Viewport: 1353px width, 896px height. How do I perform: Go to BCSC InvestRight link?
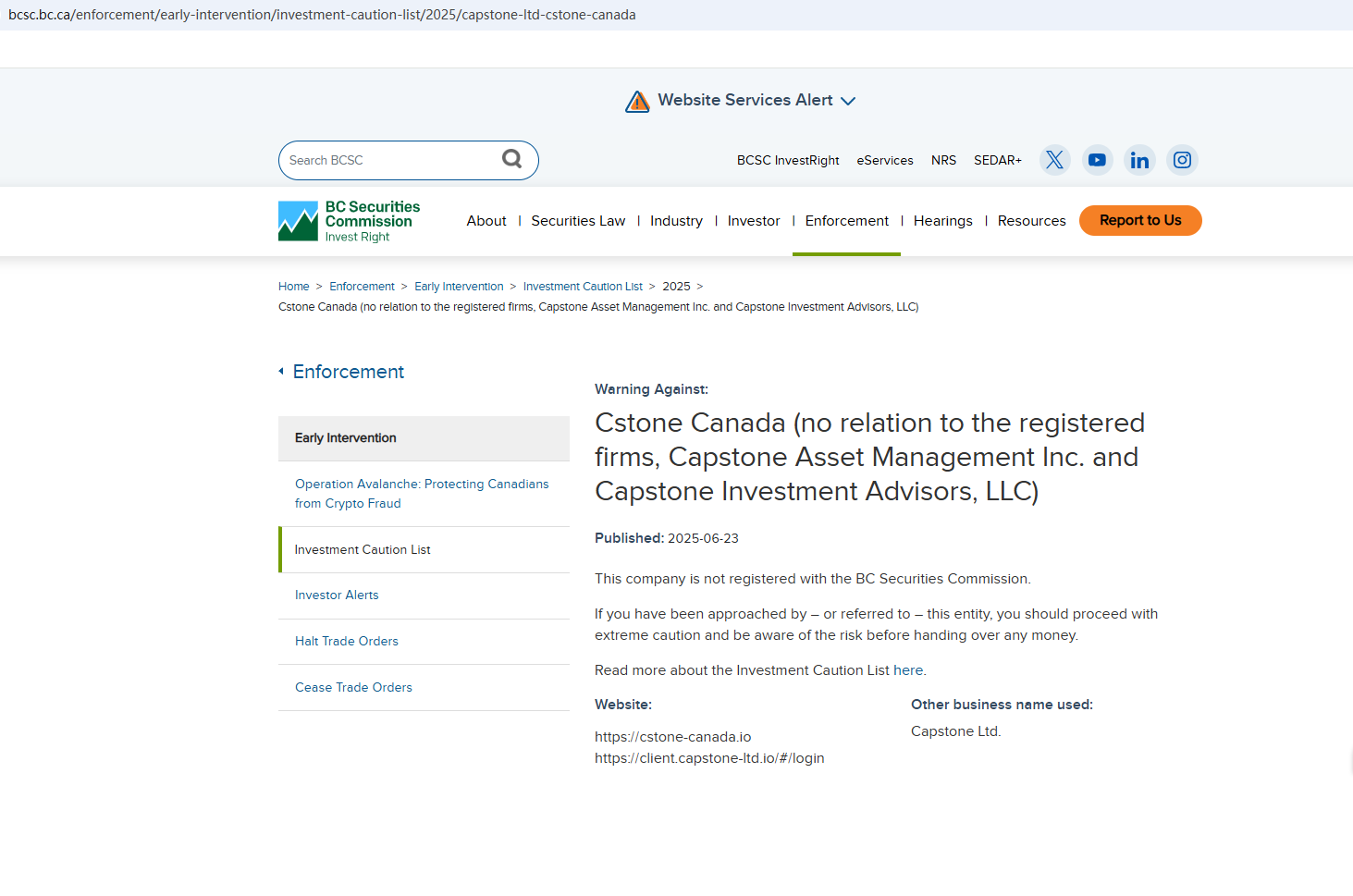[x=788, y=160]
